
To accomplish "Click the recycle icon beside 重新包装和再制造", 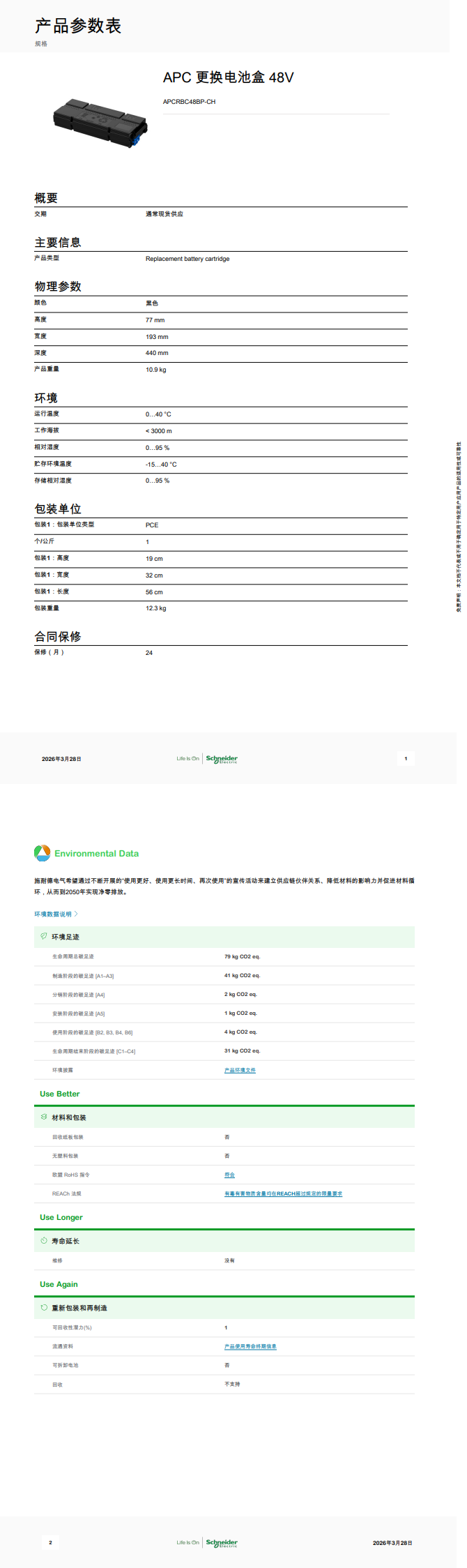I will click(44, 1307).
